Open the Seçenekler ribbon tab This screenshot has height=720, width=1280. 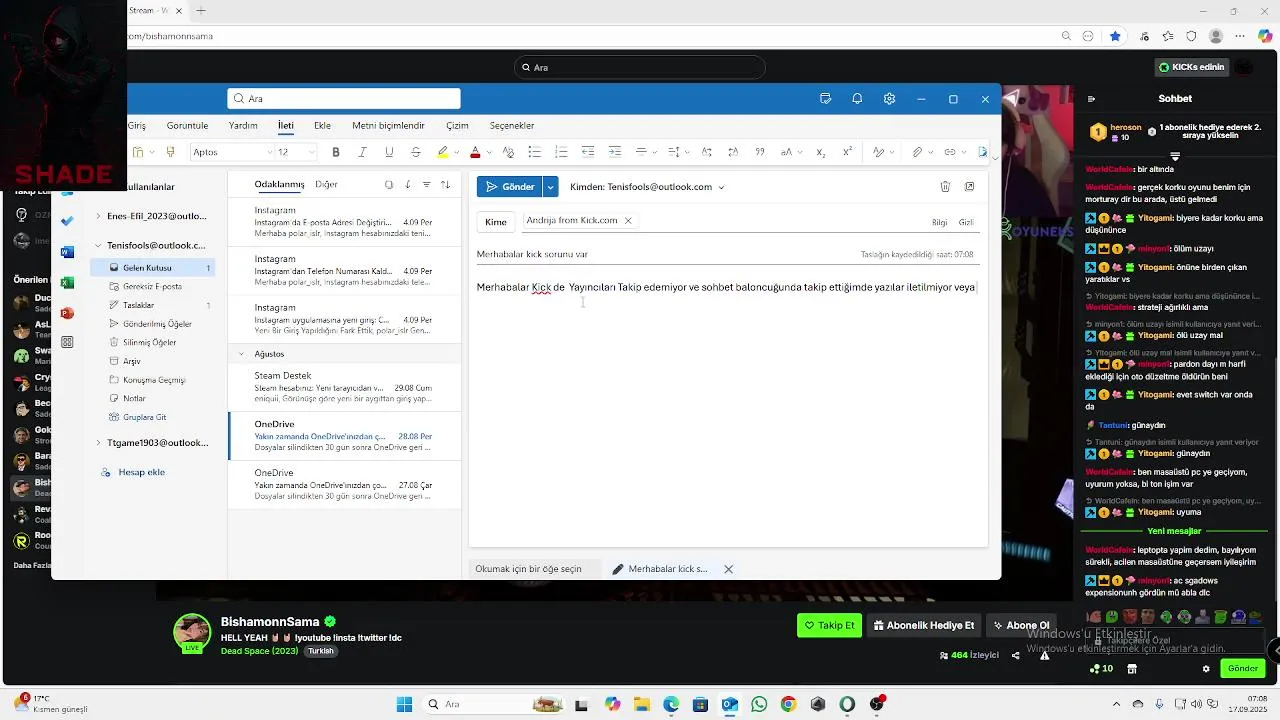[x=512, y=125]
